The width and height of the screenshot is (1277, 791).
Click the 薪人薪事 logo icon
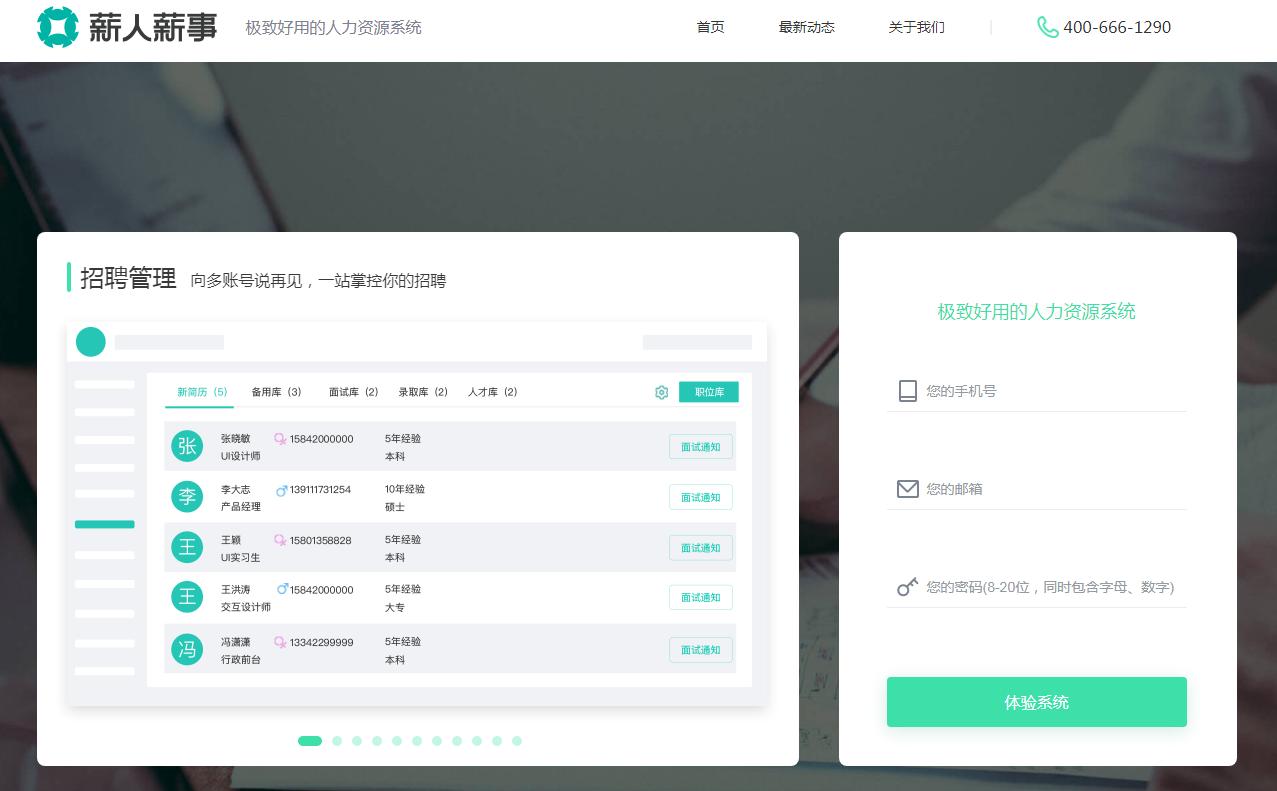[x=59, y=27]
